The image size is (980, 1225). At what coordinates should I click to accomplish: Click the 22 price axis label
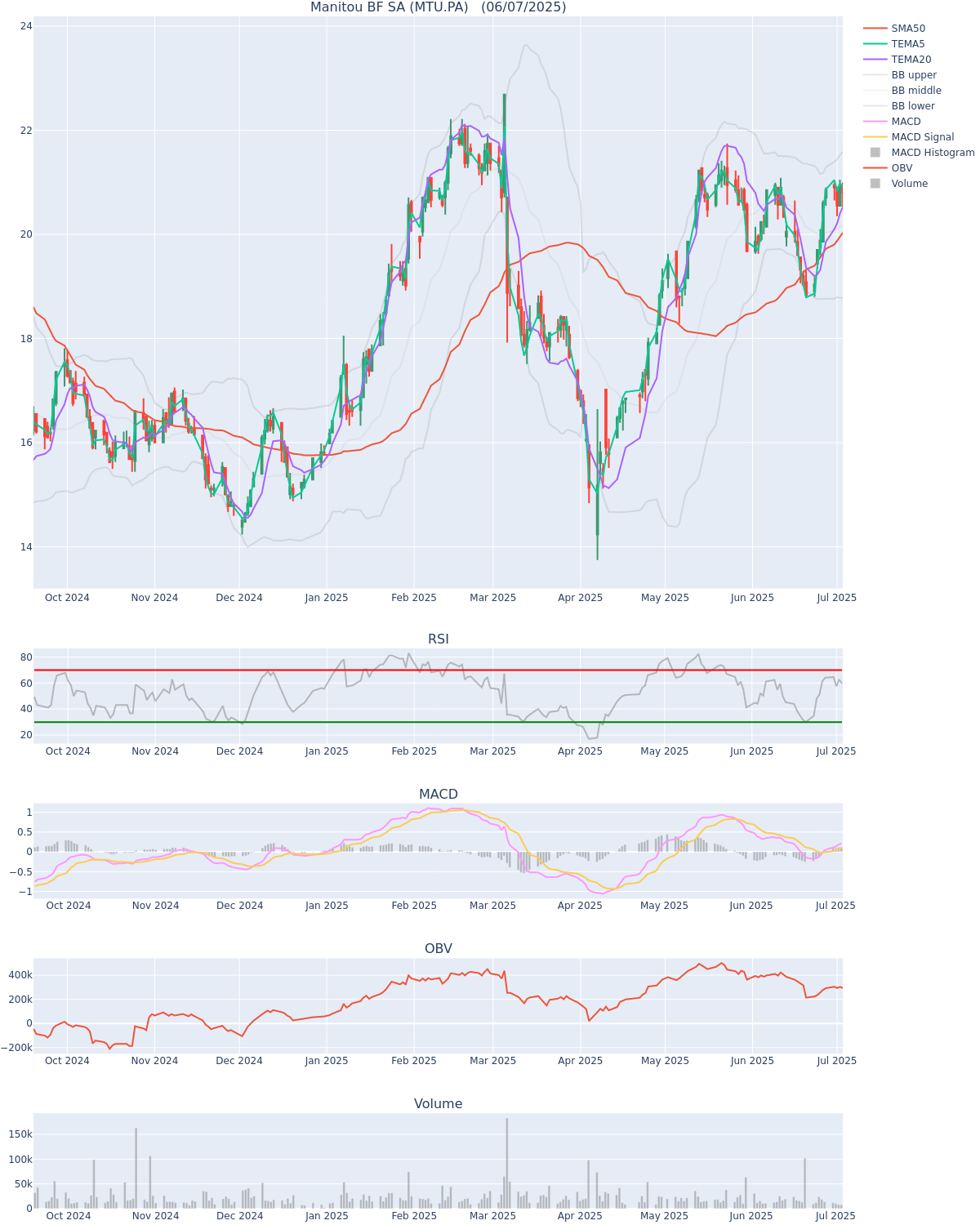pyautogui.click(x=26, y=131)
